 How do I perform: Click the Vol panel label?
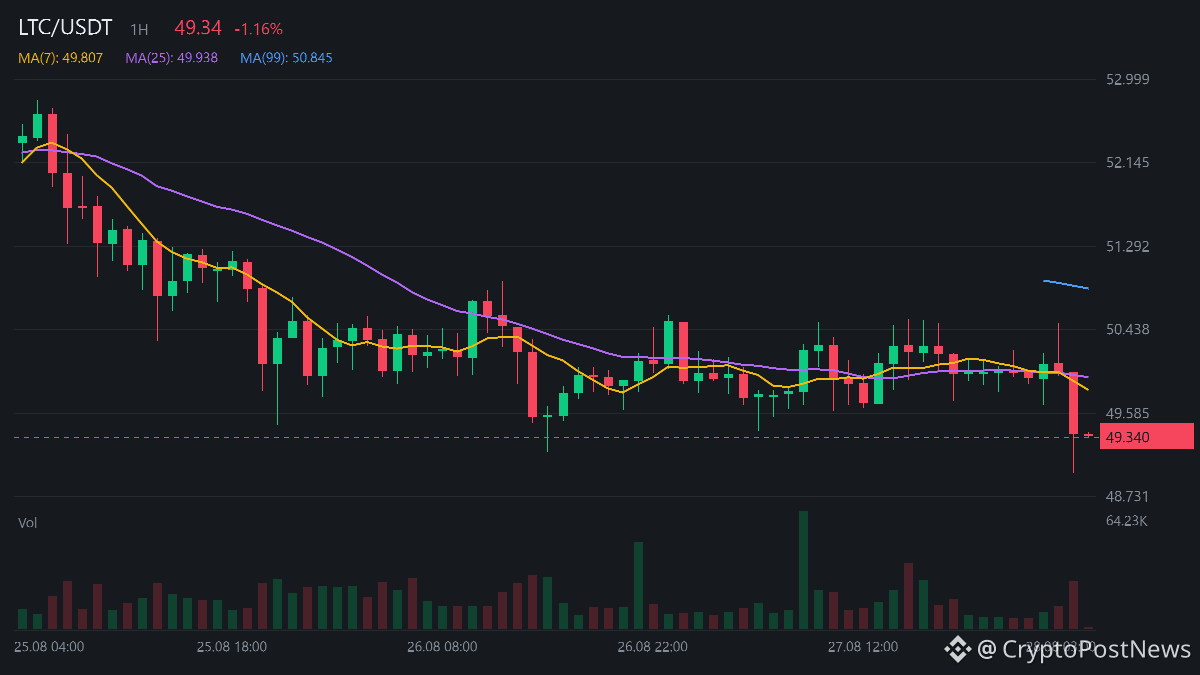27,523
